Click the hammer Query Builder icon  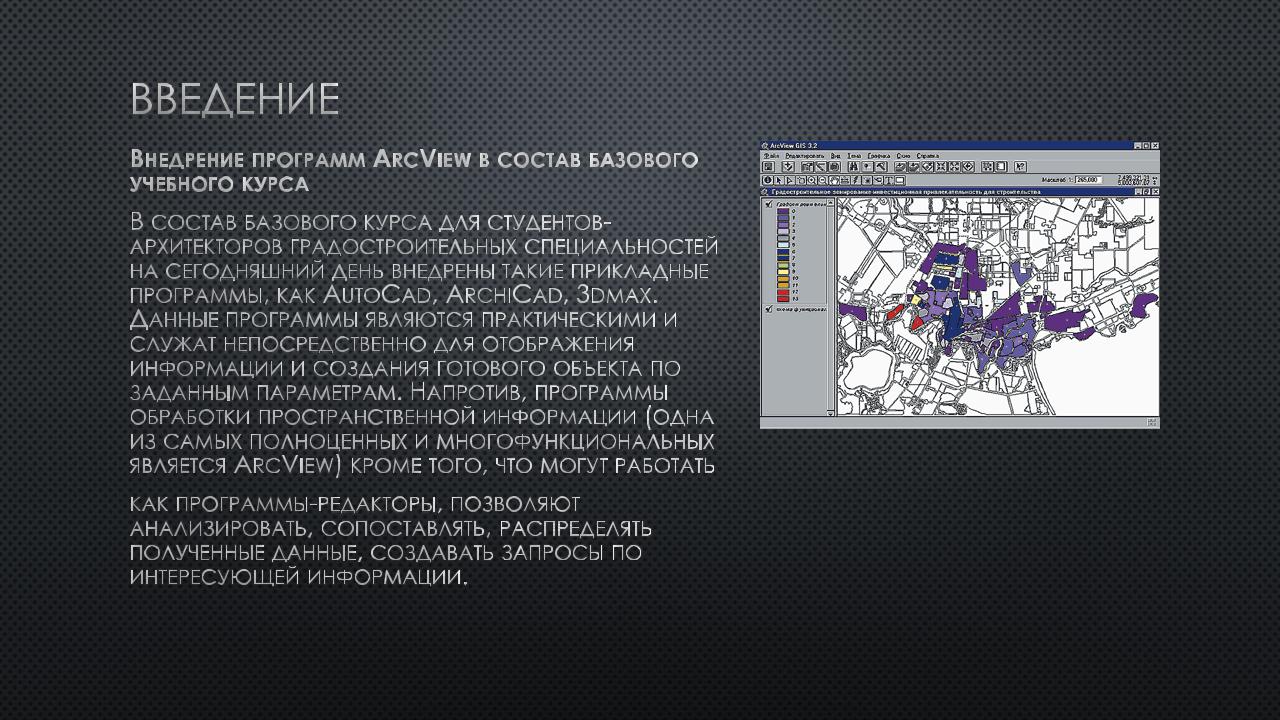[881, 166]
